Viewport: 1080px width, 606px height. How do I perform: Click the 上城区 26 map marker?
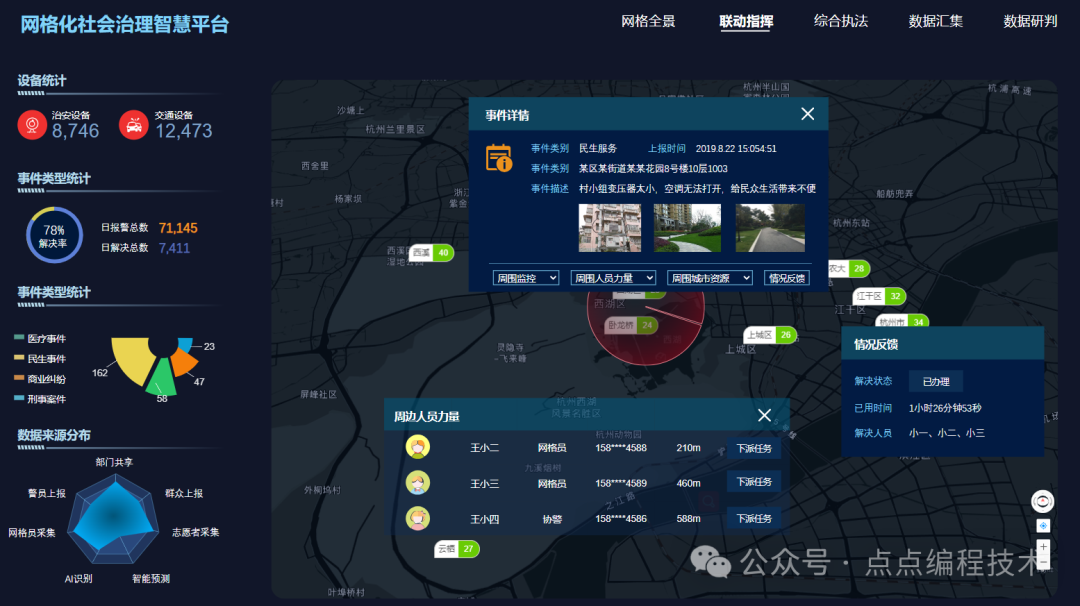pyautogui.click(x=770, y=335)
